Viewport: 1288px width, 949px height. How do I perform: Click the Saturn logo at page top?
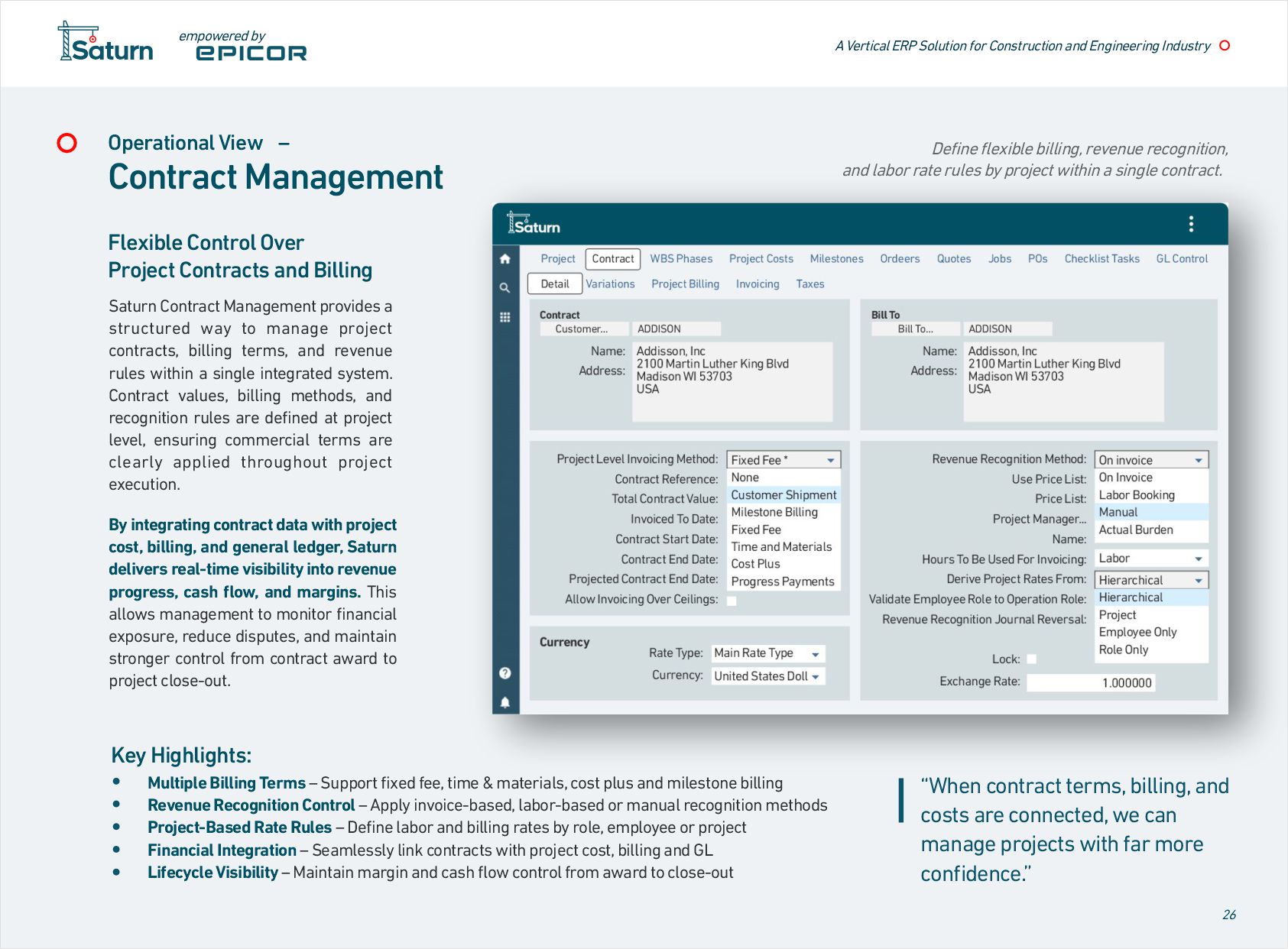pos(105,42)
